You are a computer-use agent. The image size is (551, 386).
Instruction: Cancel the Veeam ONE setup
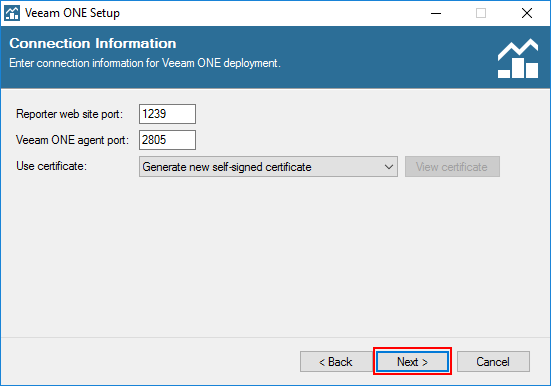(493, 361)
